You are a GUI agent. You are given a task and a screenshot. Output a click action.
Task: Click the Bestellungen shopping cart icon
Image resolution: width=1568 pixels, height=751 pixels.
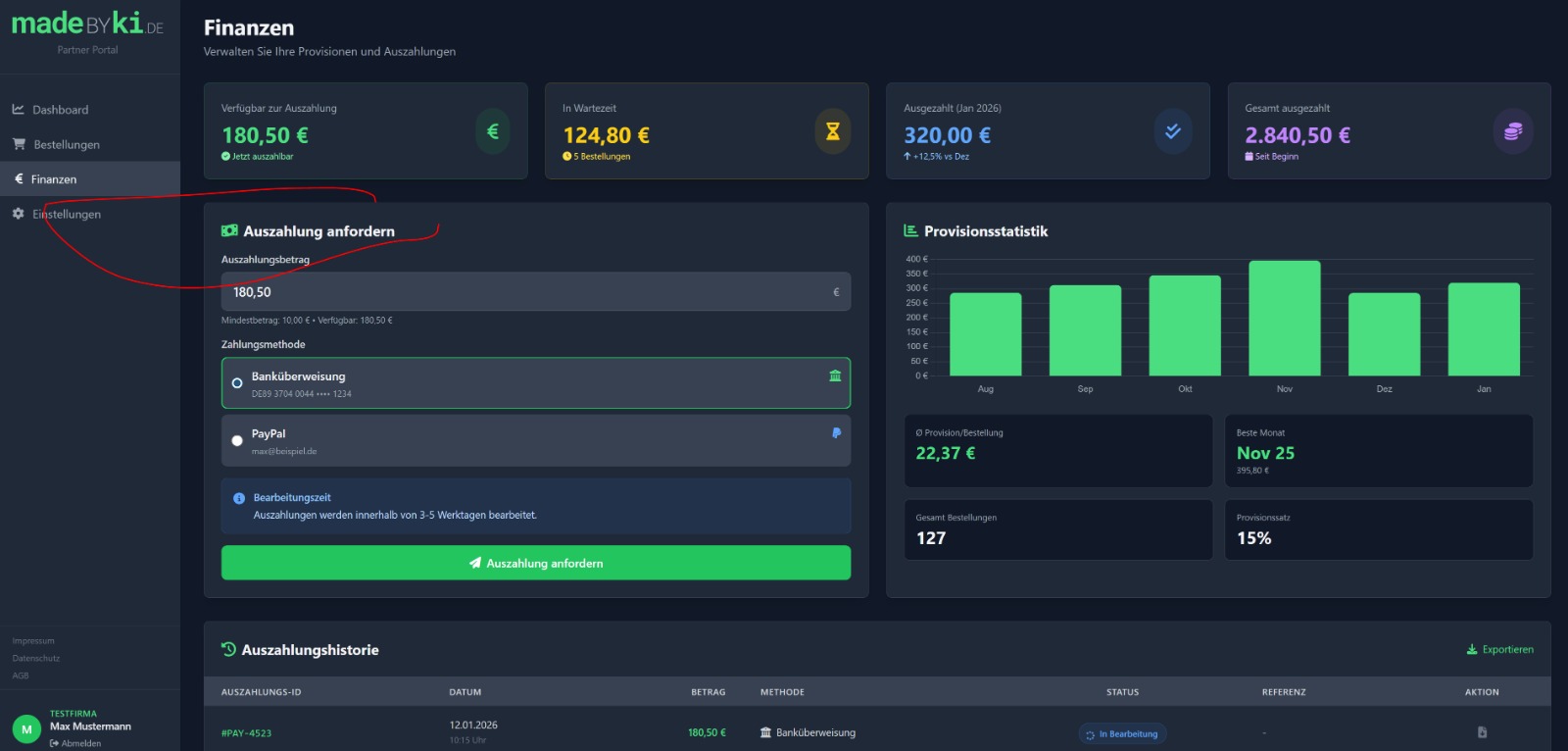[19, 144]
